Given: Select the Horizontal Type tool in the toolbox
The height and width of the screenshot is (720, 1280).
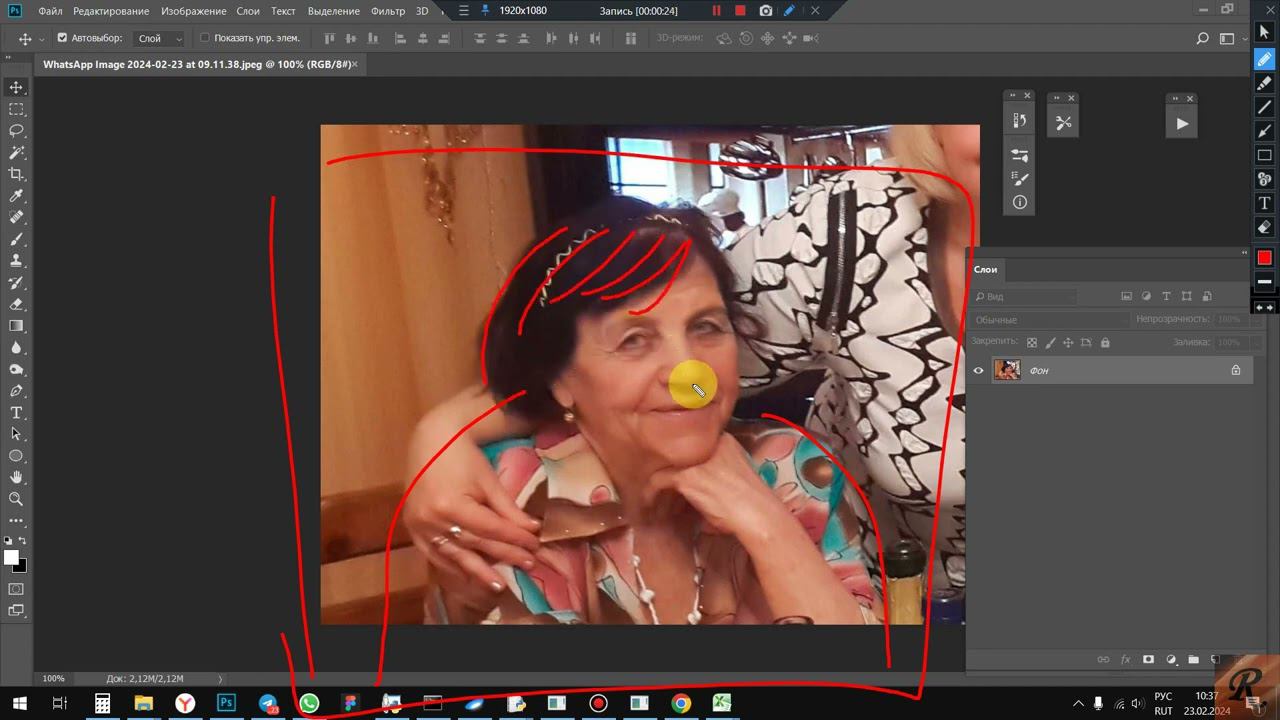Looking at the screenshot, I should pos(16,413).
